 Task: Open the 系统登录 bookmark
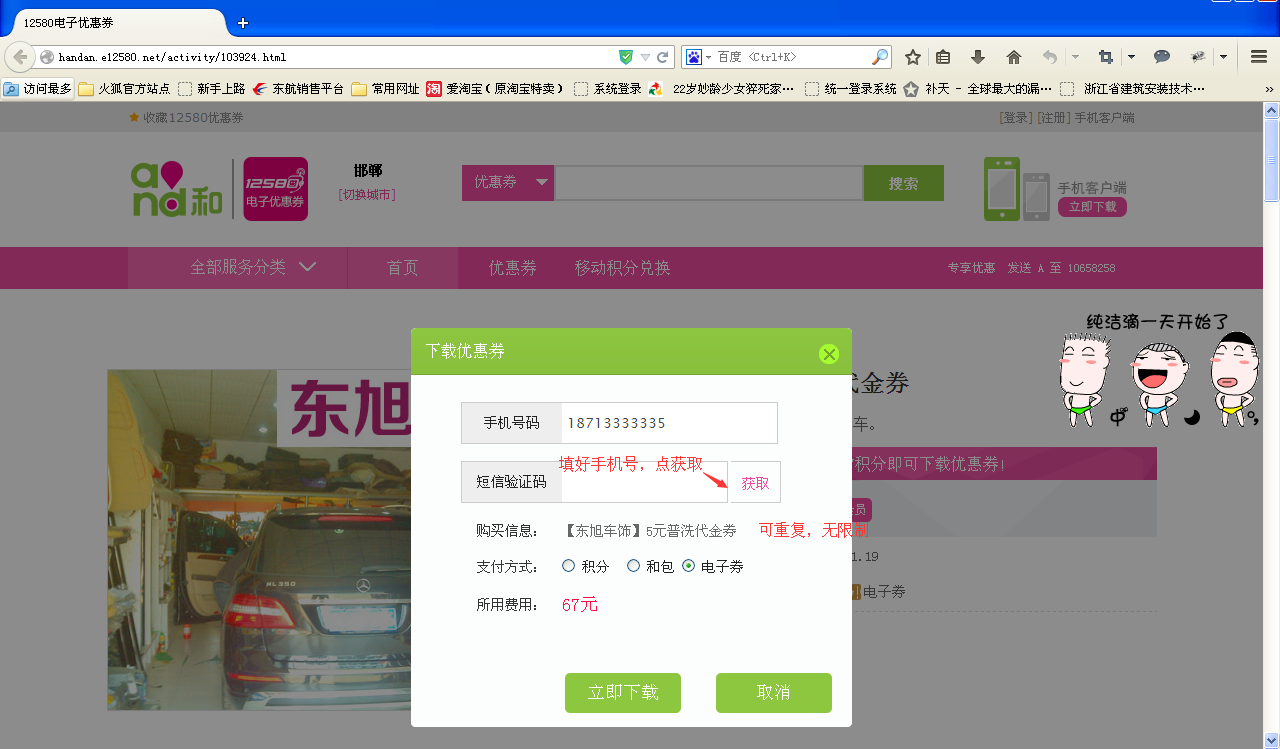coord(609,89)
